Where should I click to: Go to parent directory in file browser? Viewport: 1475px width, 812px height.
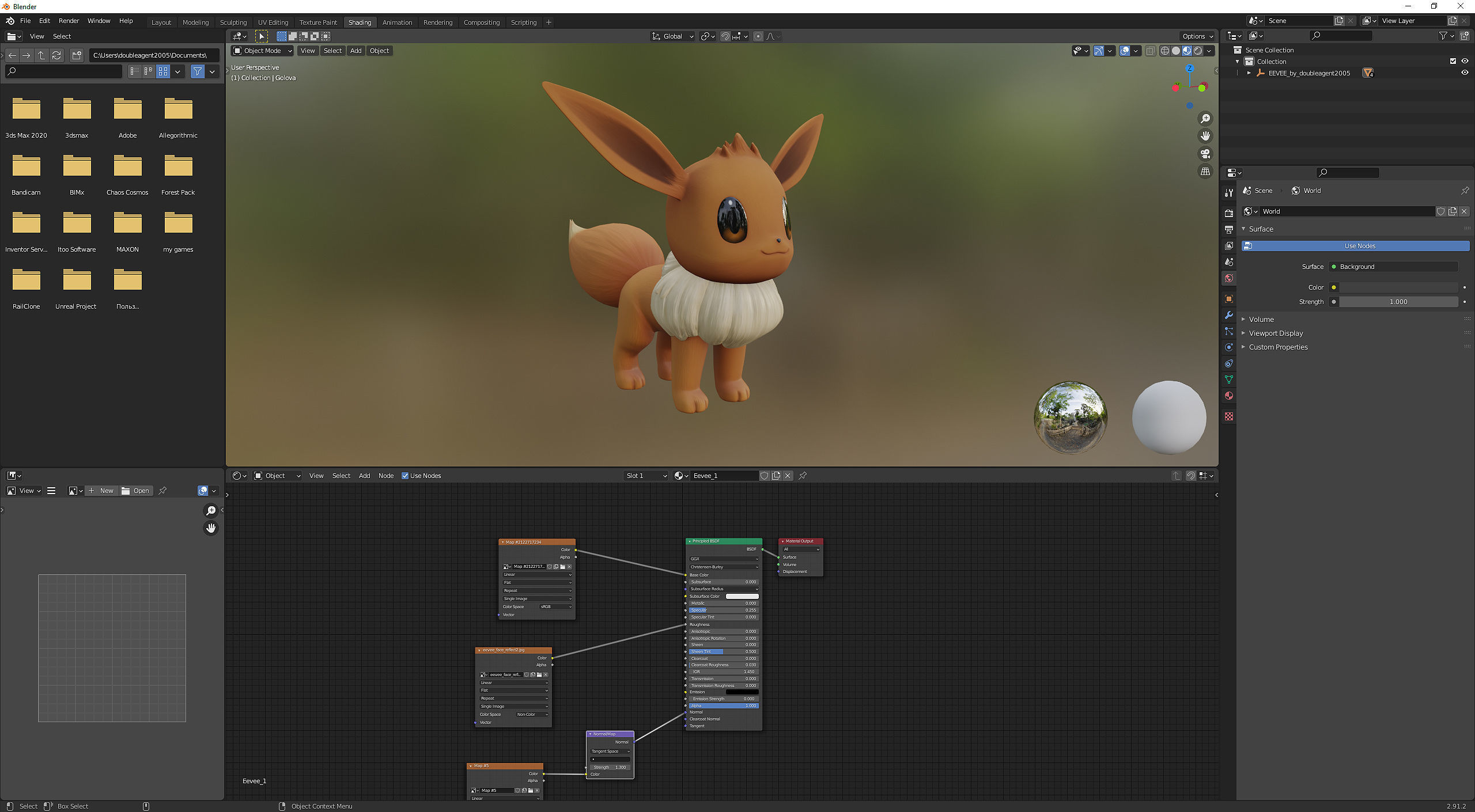[x=41, y=55]
